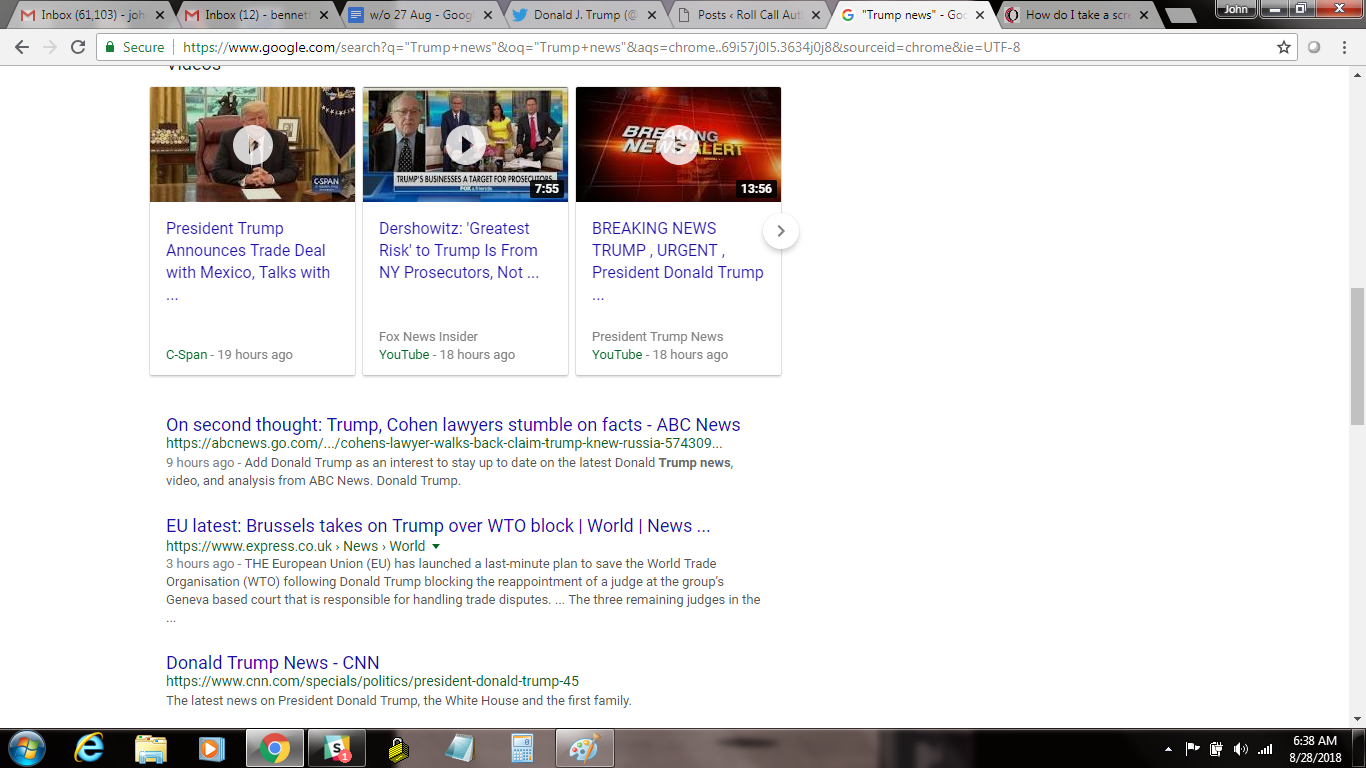The height and width of the screenshot is (768, 1366).
Task: Open Windows Media Player from taskbar
Action: (x=212, y=748)
